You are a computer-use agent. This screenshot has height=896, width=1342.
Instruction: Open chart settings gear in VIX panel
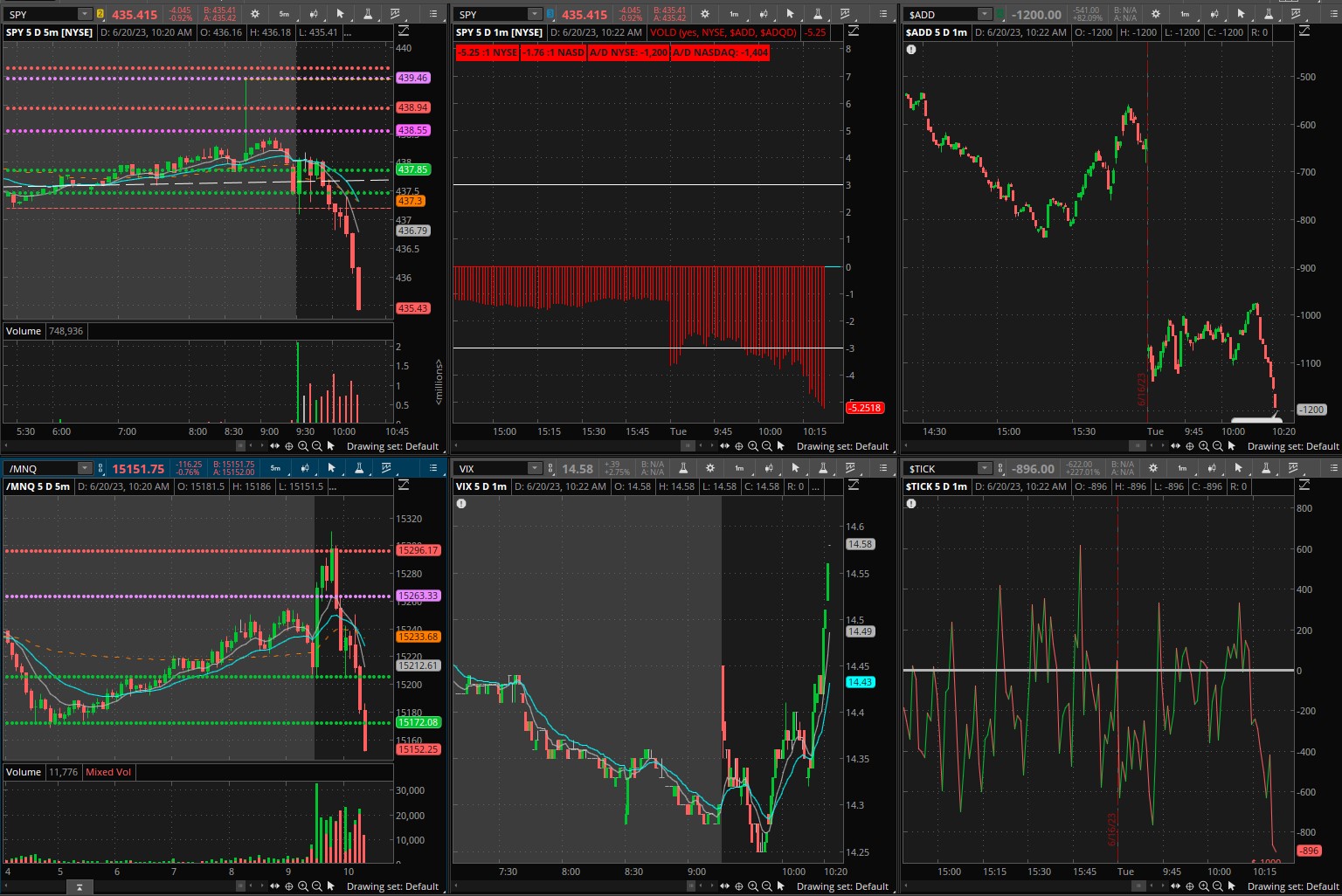pos(710,468)
